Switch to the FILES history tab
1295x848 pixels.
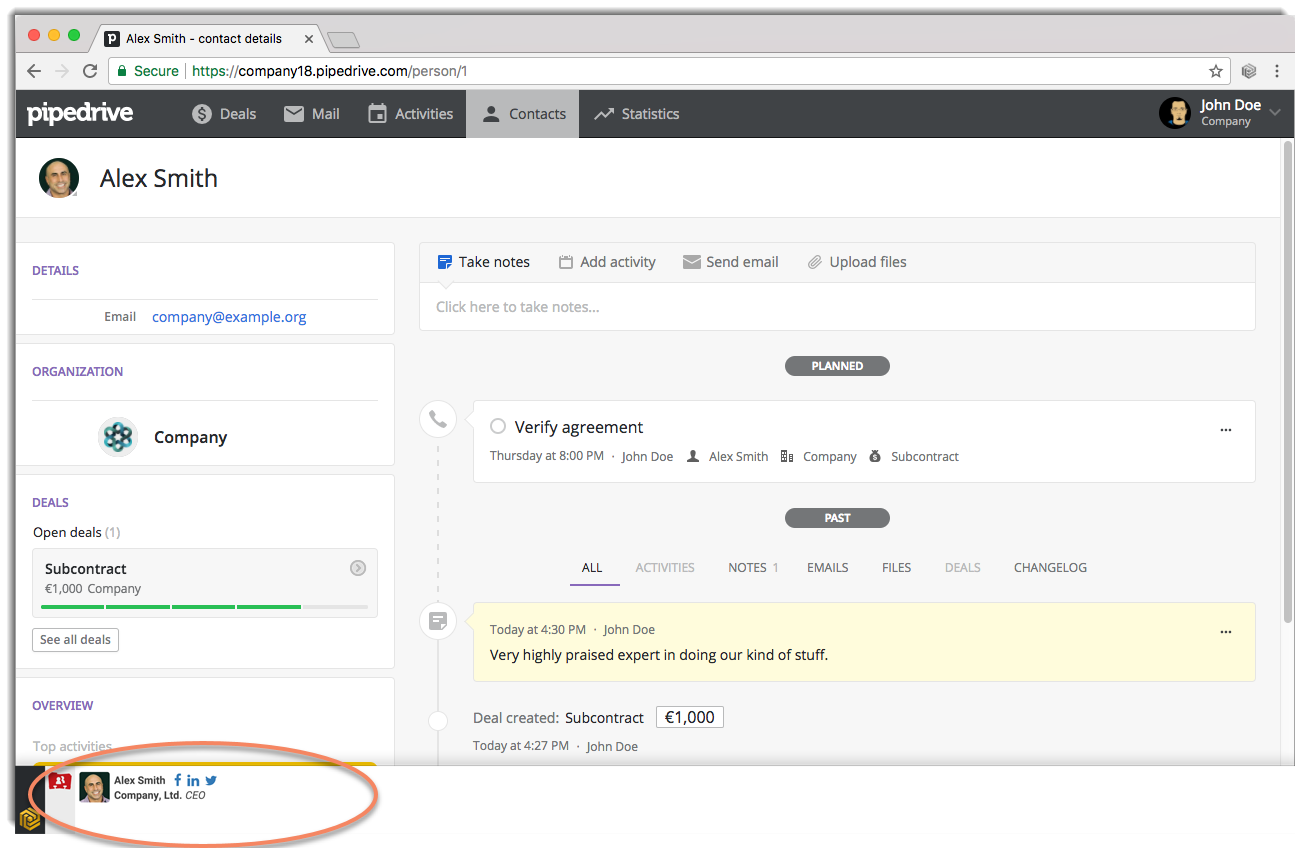click(x=897, y=567)
